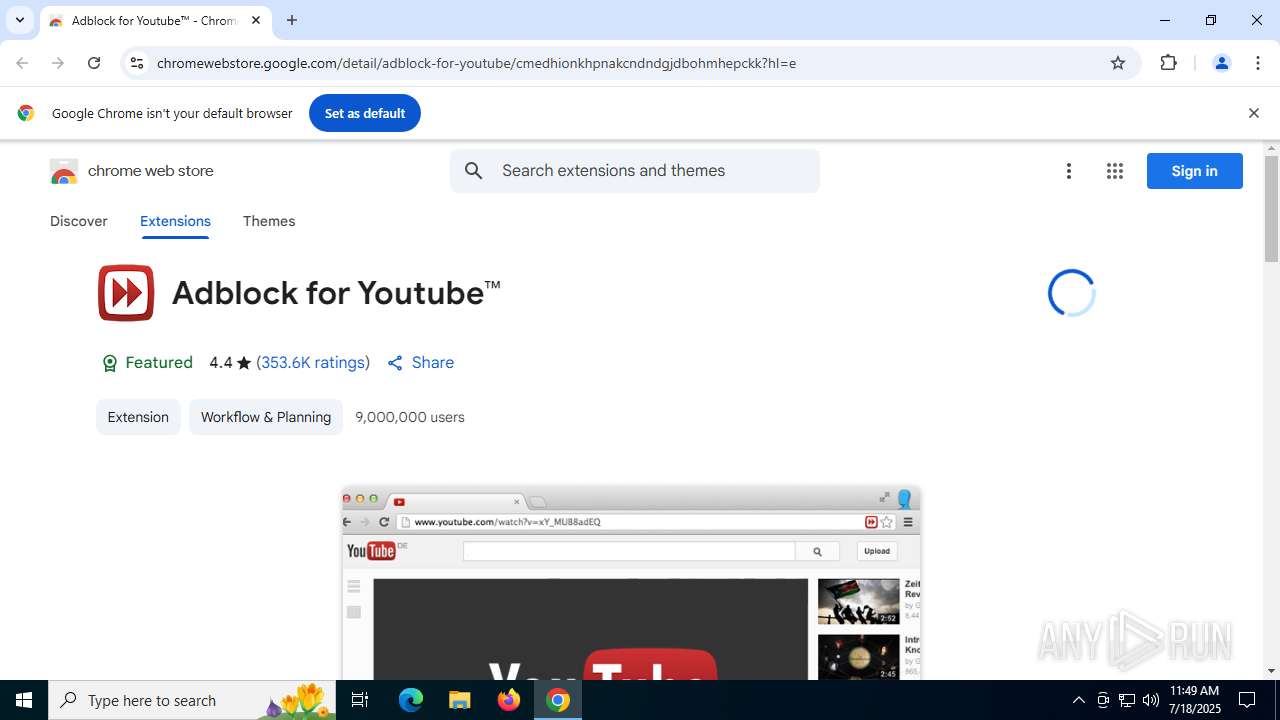Image resolution: width=1280 pixels, height=720 pixels.
Task: Click the 9,000,000 users text
Action: coord(410,417)
